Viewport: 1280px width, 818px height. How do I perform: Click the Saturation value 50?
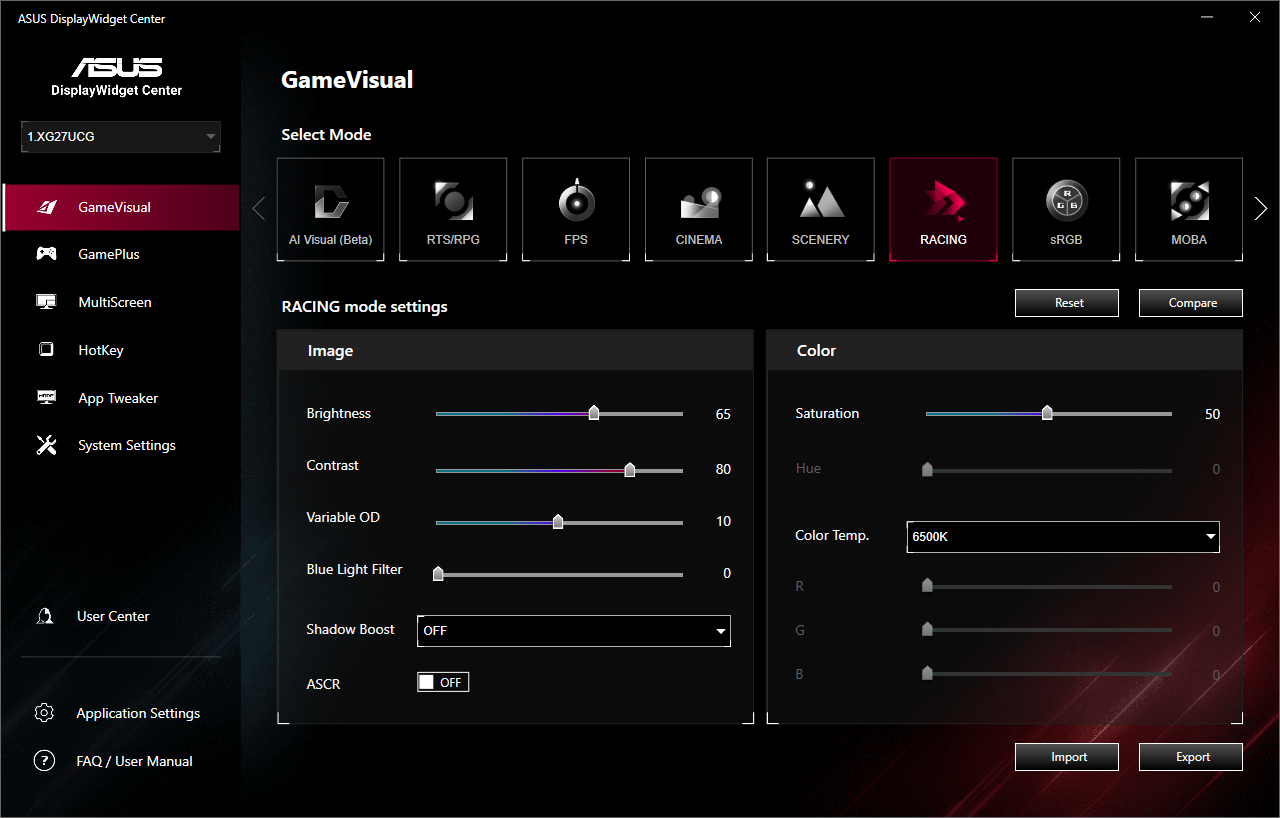point(1212,414)
